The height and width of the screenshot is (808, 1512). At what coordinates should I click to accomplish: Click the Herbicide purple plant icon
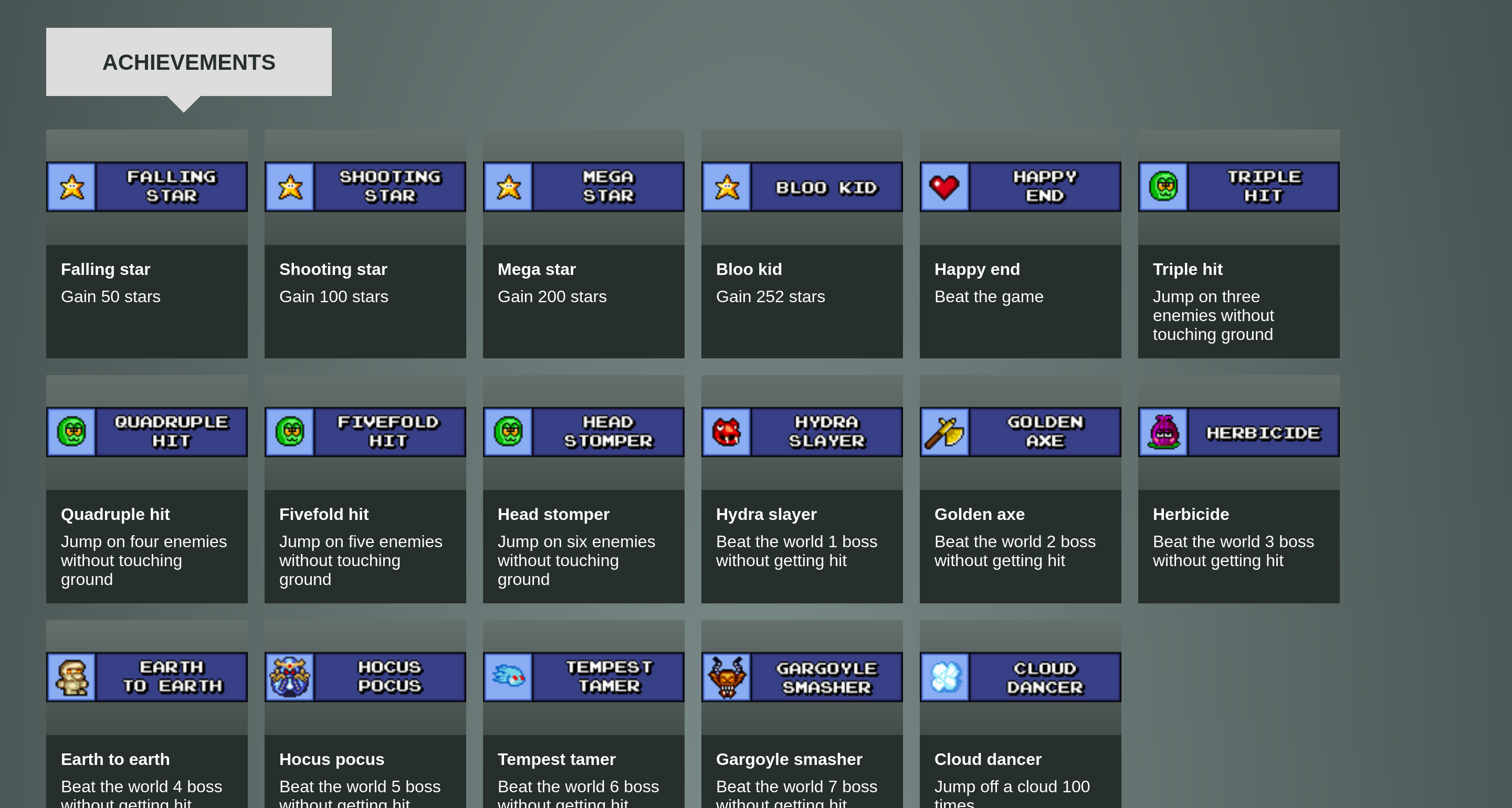(x=1163, y=432)
